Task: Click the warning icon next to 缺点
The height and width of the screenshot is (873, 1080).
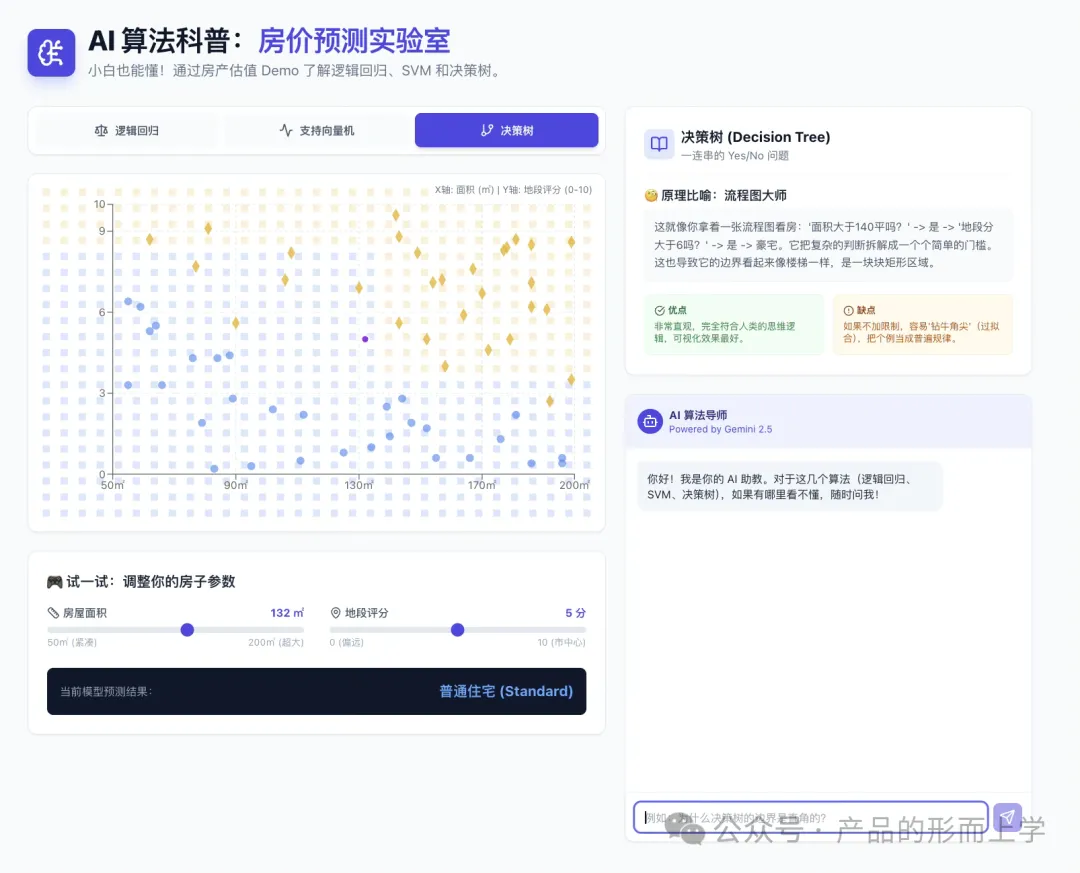Action: click(848, 311)
